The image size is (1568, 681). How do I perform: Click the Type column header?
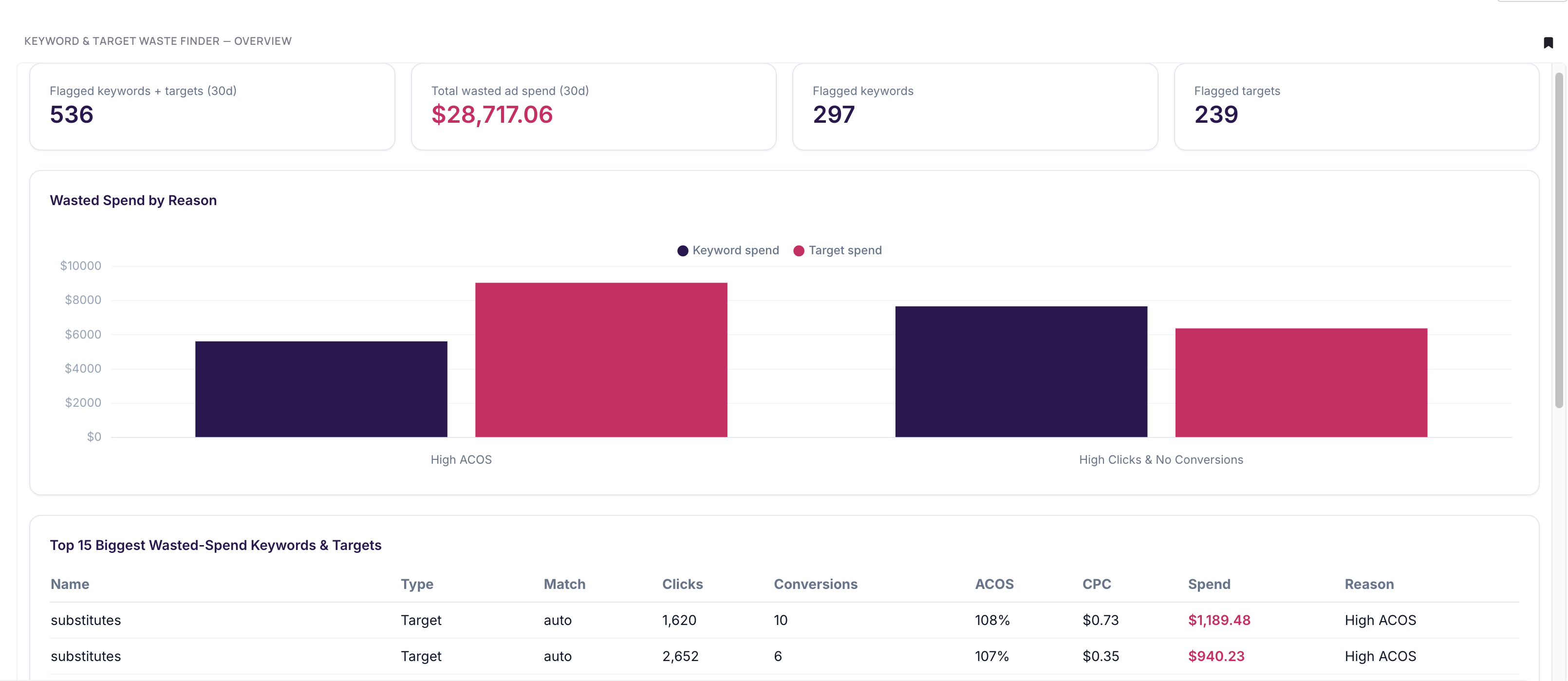click(x=417, y=584)
